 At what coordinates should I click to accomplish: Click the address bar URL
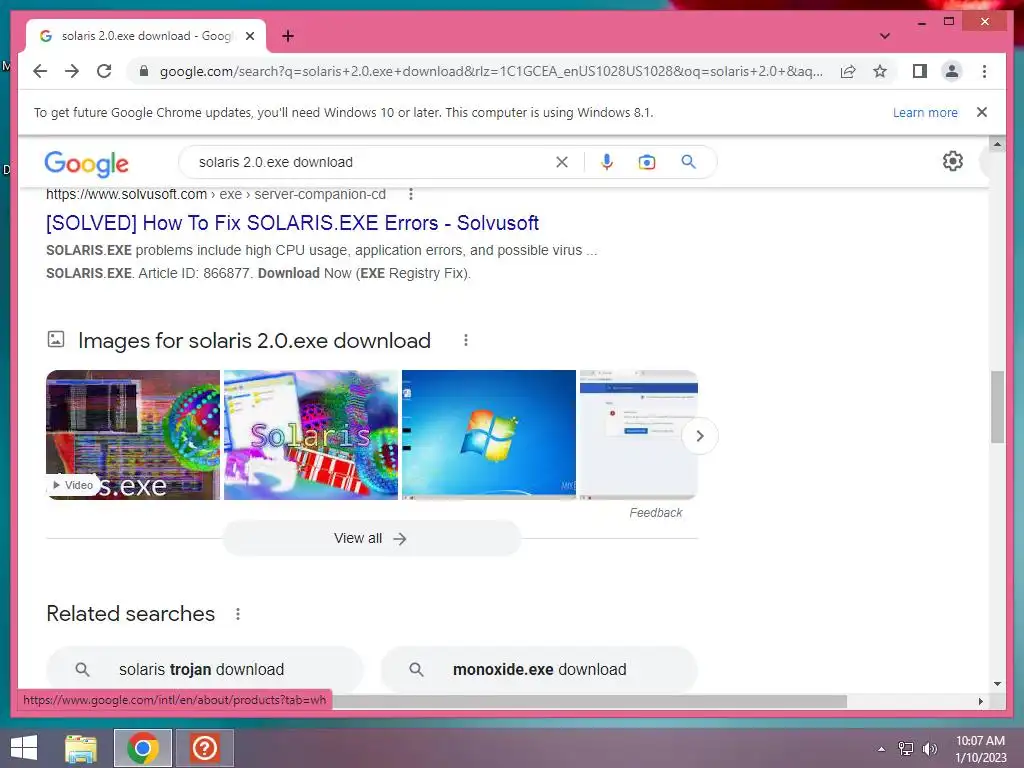[x=491, y=71]
